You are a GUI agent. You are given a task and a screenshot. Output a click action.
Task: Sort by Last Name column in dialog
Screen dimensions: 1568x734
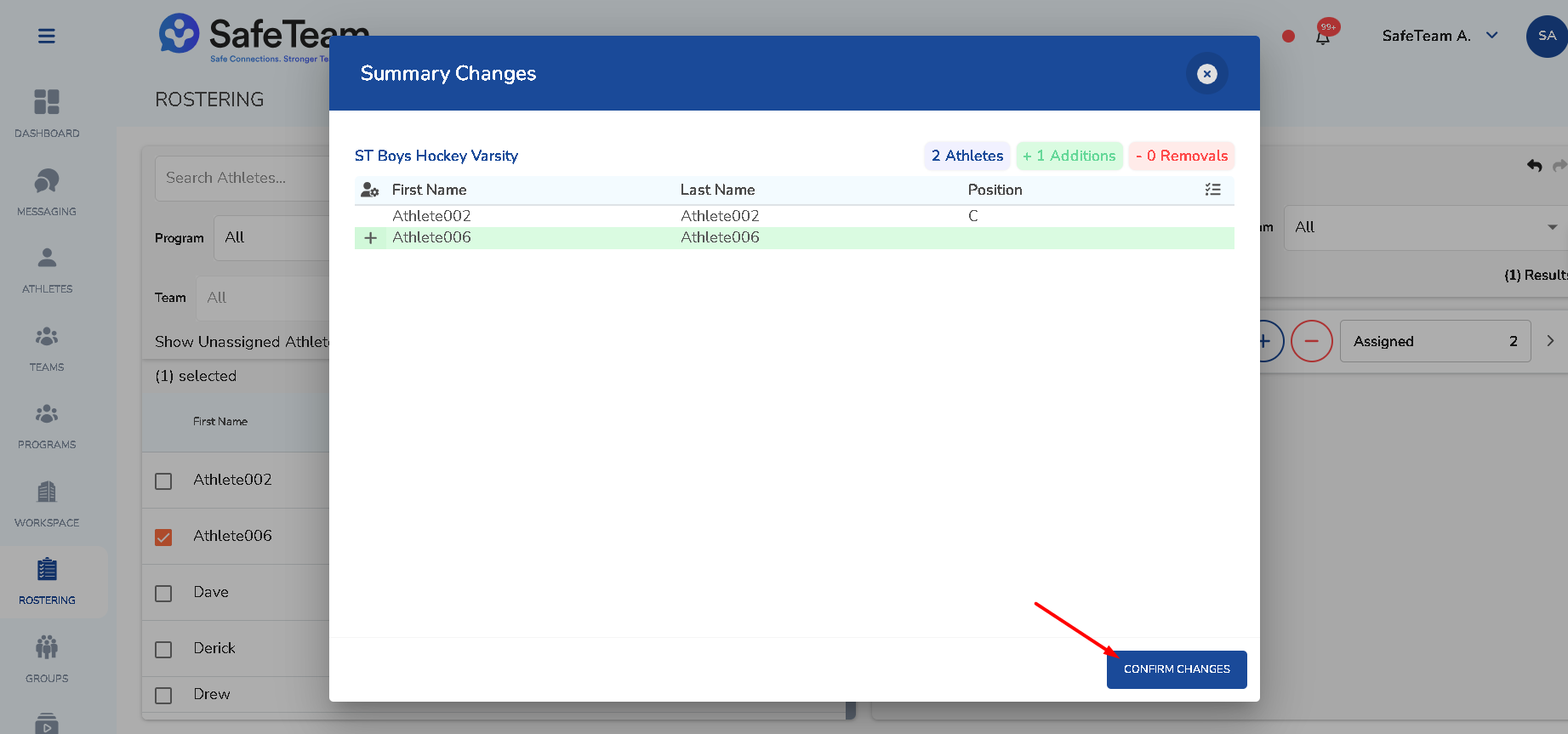click(717, 190)
